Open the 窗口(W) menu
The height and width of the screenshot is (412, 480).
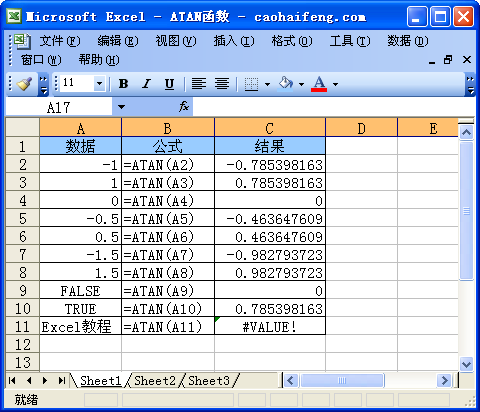point(41,60)
